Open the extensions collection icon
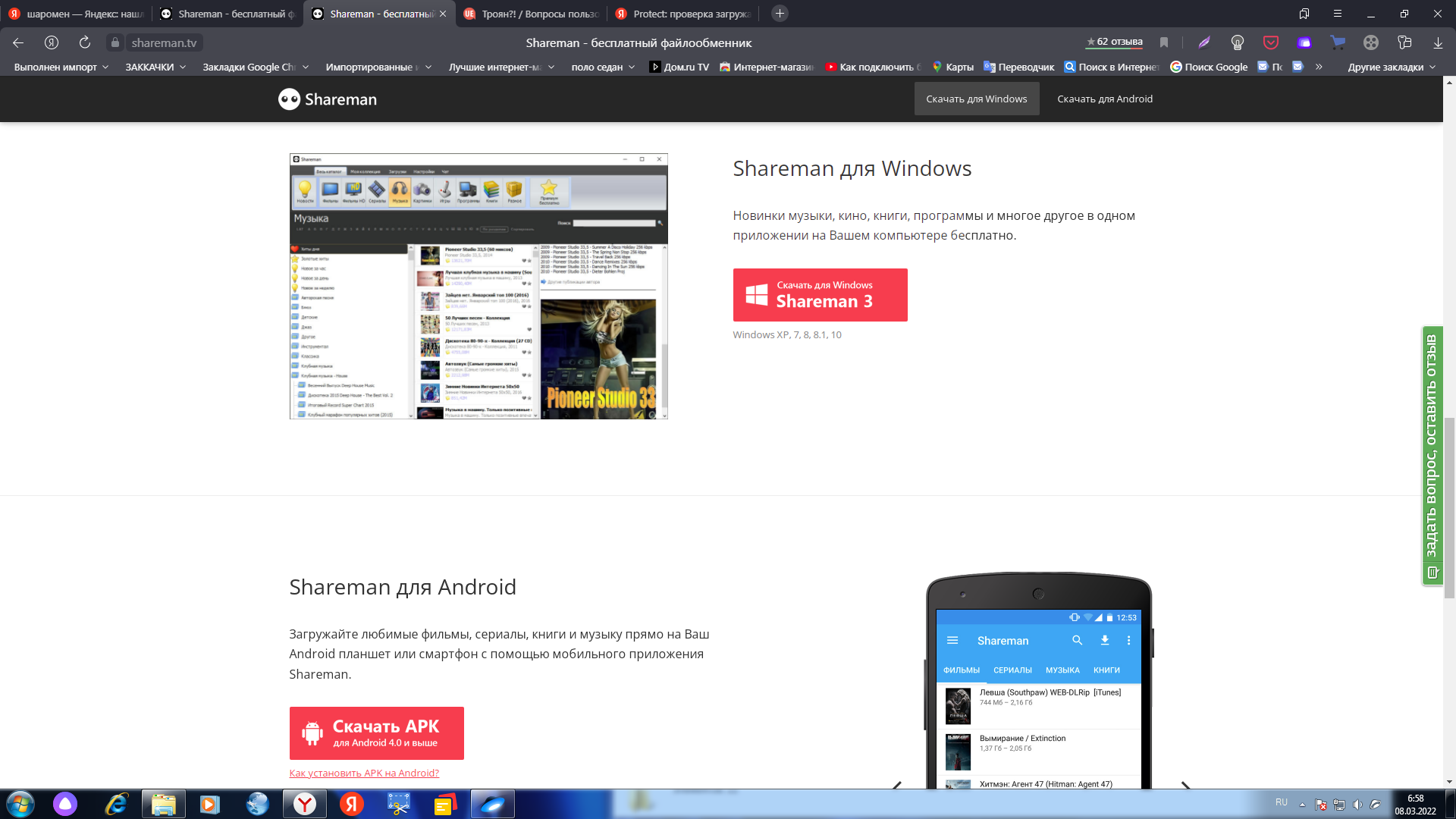This screenshot has height=819, width=1456. [x=1404, y=43]
